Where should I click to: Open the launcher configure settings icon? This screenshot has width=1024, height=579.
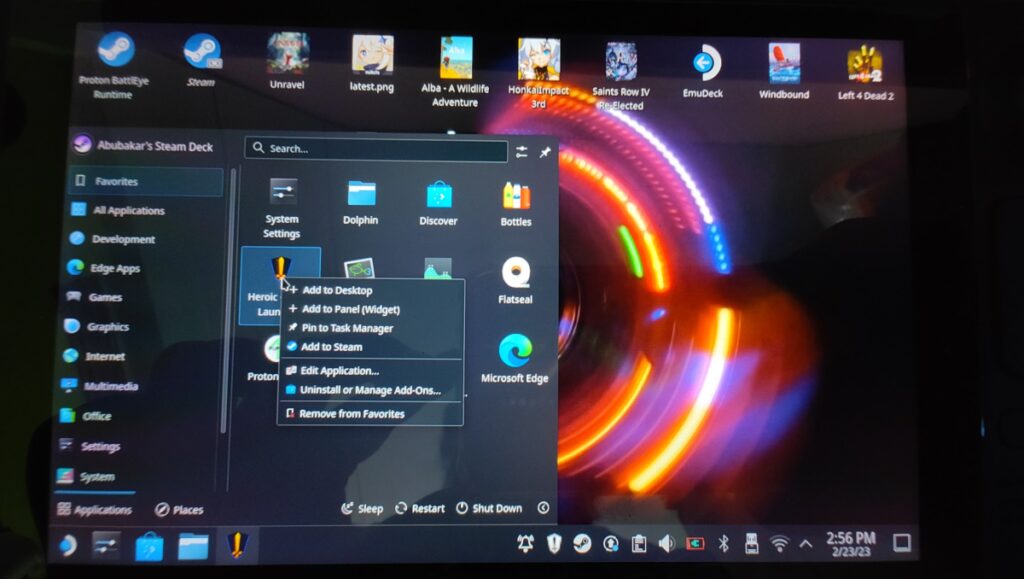(x=522, y=152)
